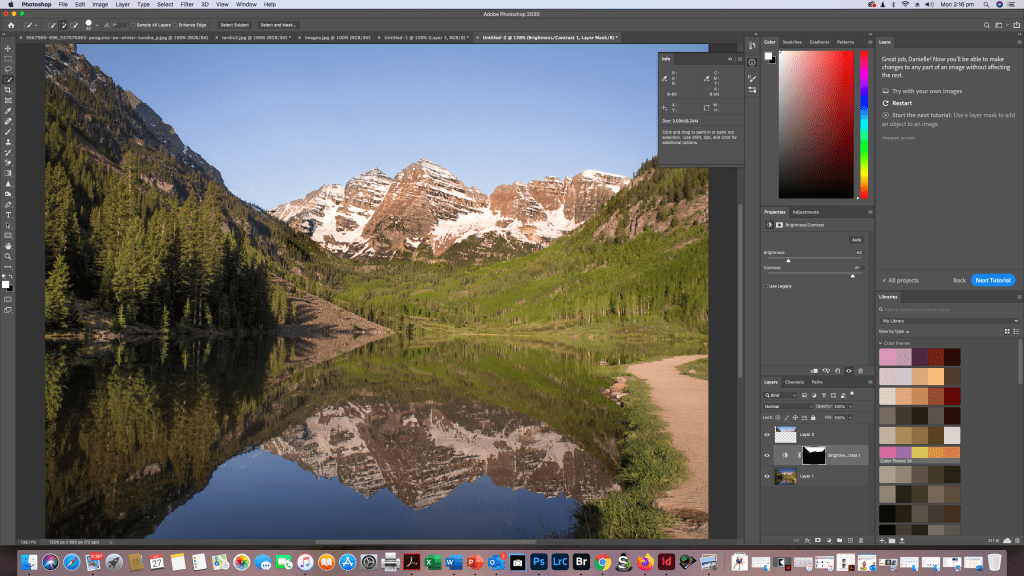Screen dimensions: 1024x576
Task: Select the Horizontal Type tool
Action: 8,214
